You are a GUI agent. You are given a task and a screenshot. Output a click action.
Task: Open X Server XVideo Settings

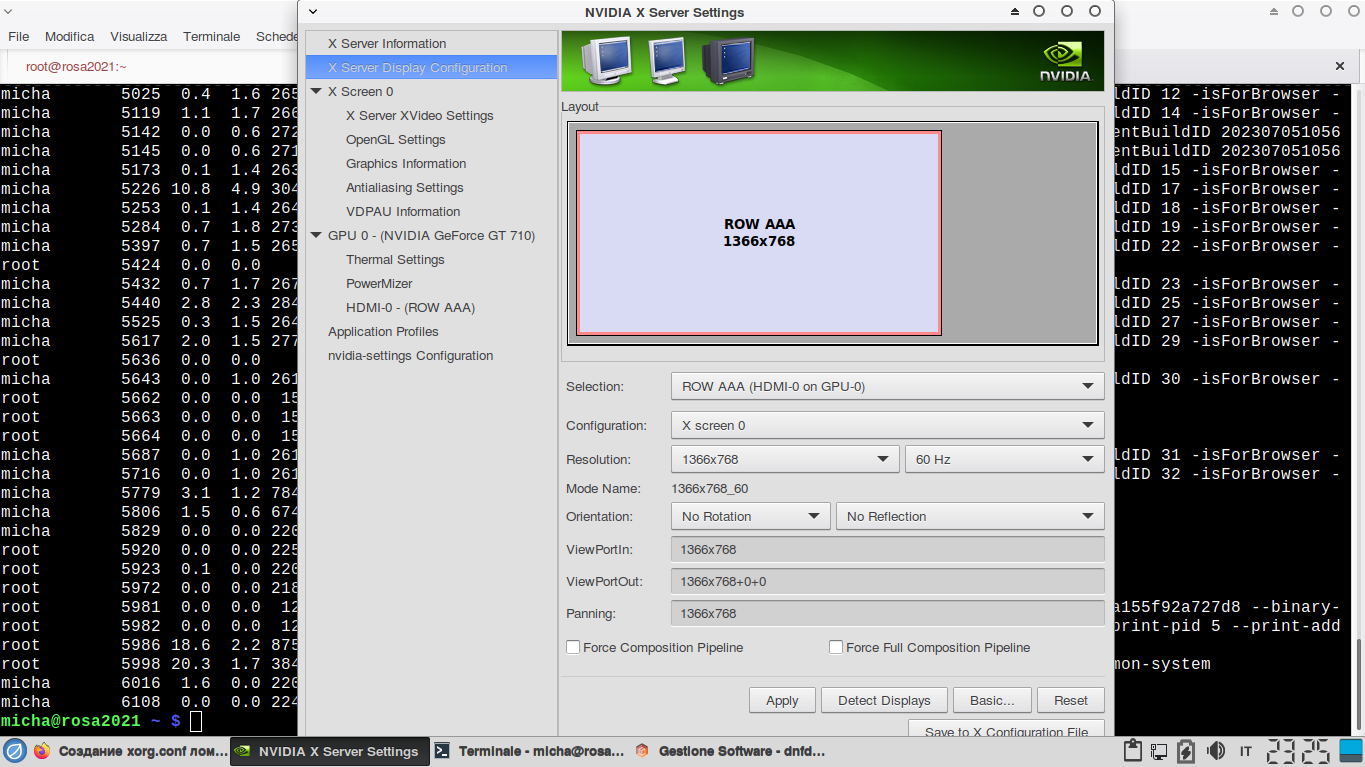[x=420, y=115]
